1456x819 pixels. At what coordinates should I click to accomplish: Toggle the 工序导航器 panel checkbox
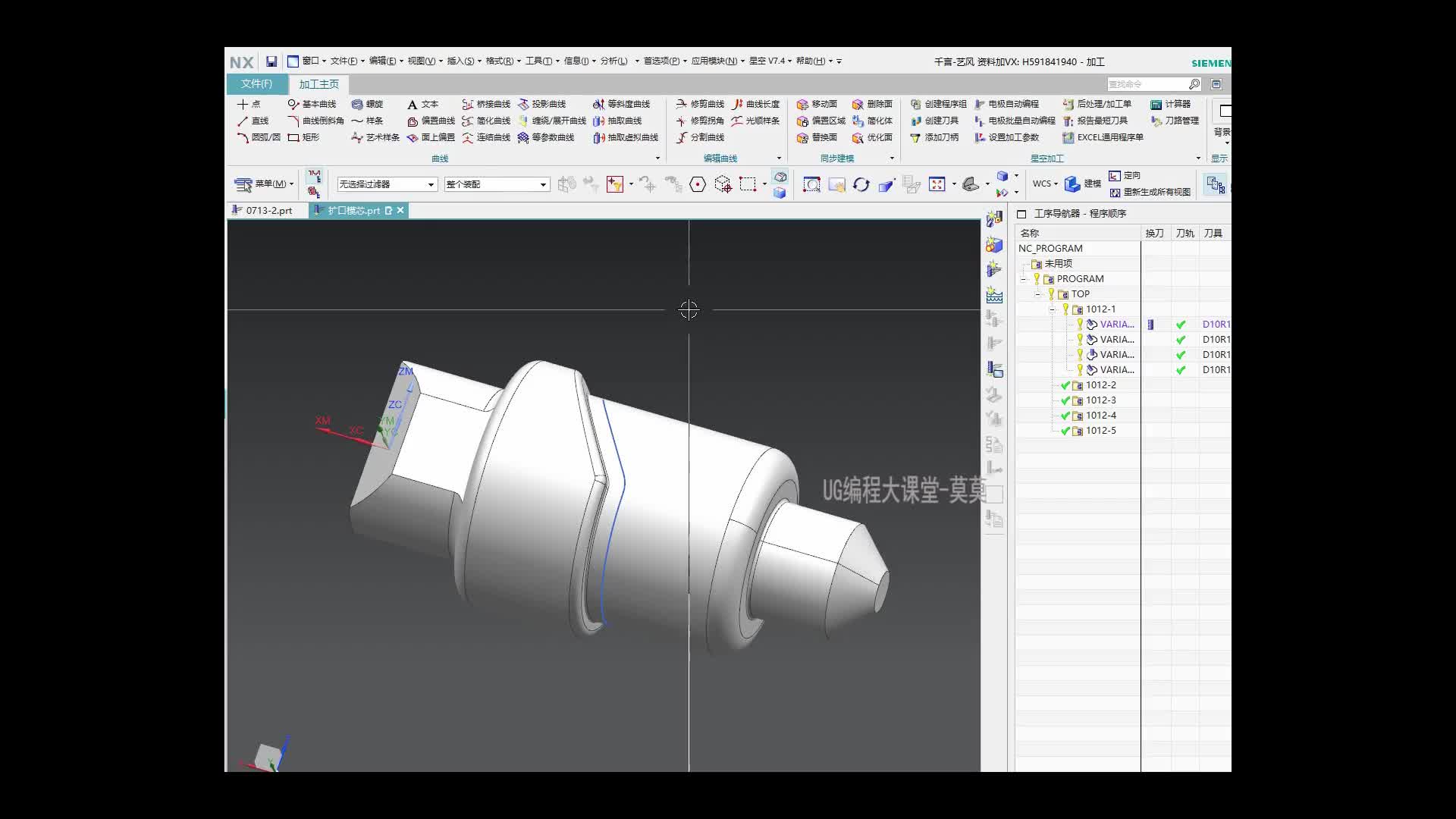pyautogui.click(x=1021, y=214)
